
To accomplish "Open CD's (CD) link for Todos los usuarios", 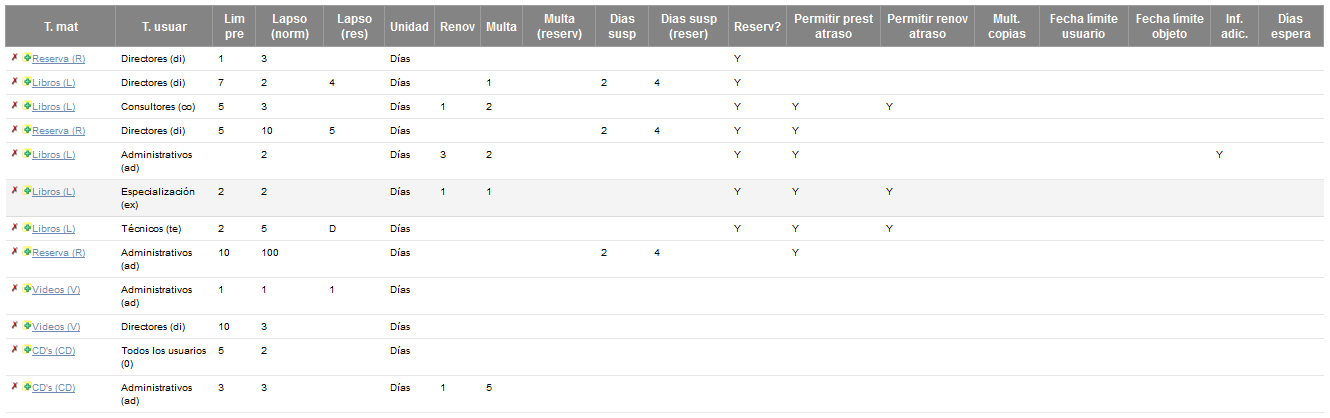I will [x=54, y=351].
